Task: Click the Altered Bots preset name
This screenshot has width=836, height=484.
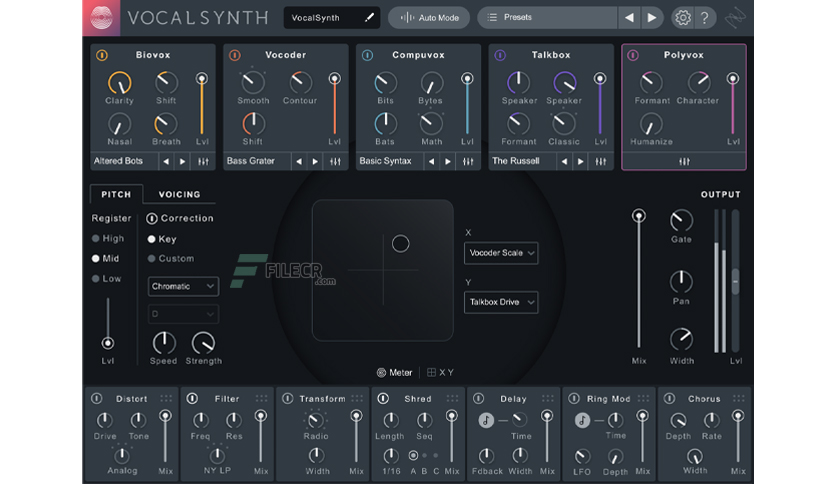Action: (118, 161)
